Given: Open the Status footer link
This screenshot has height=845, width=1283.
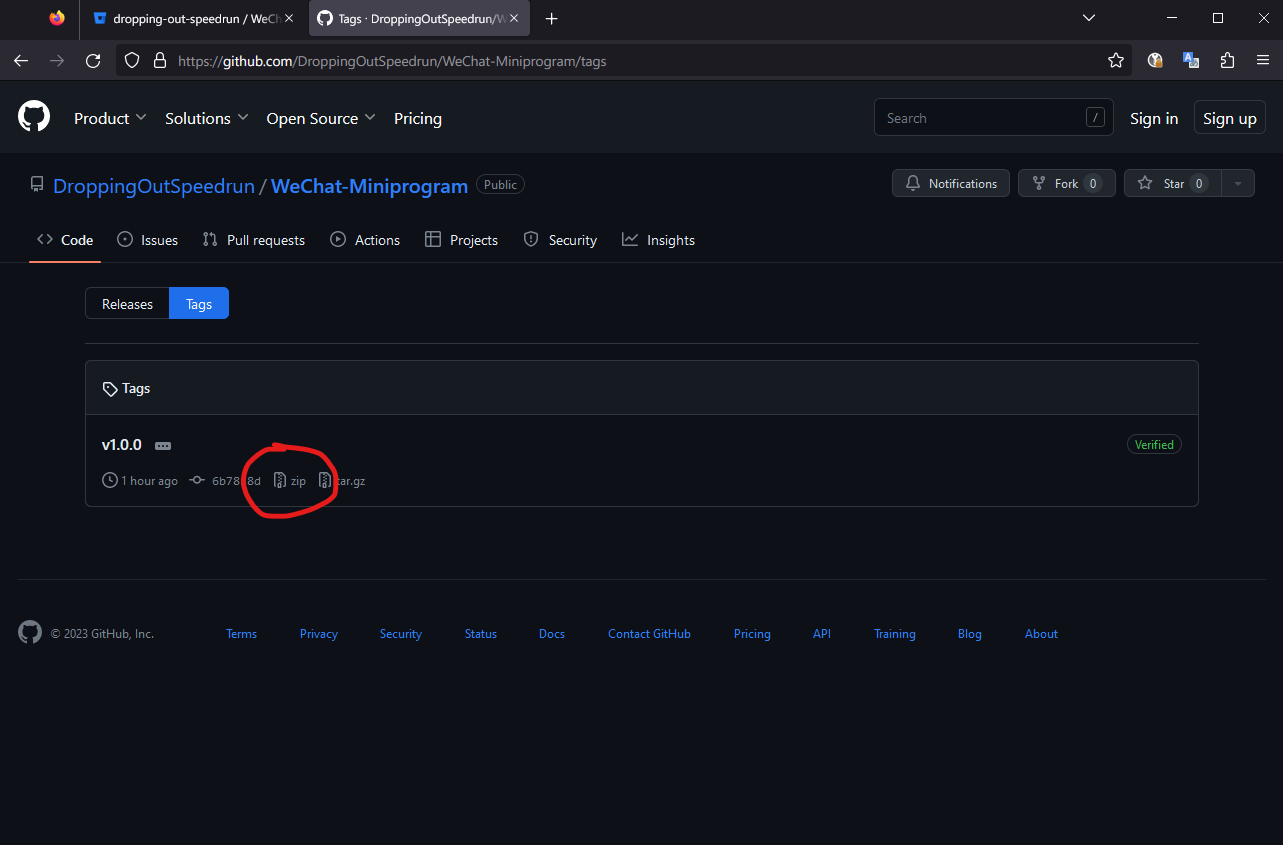Looking at the screenshot, I should click(x=481, y=634).
